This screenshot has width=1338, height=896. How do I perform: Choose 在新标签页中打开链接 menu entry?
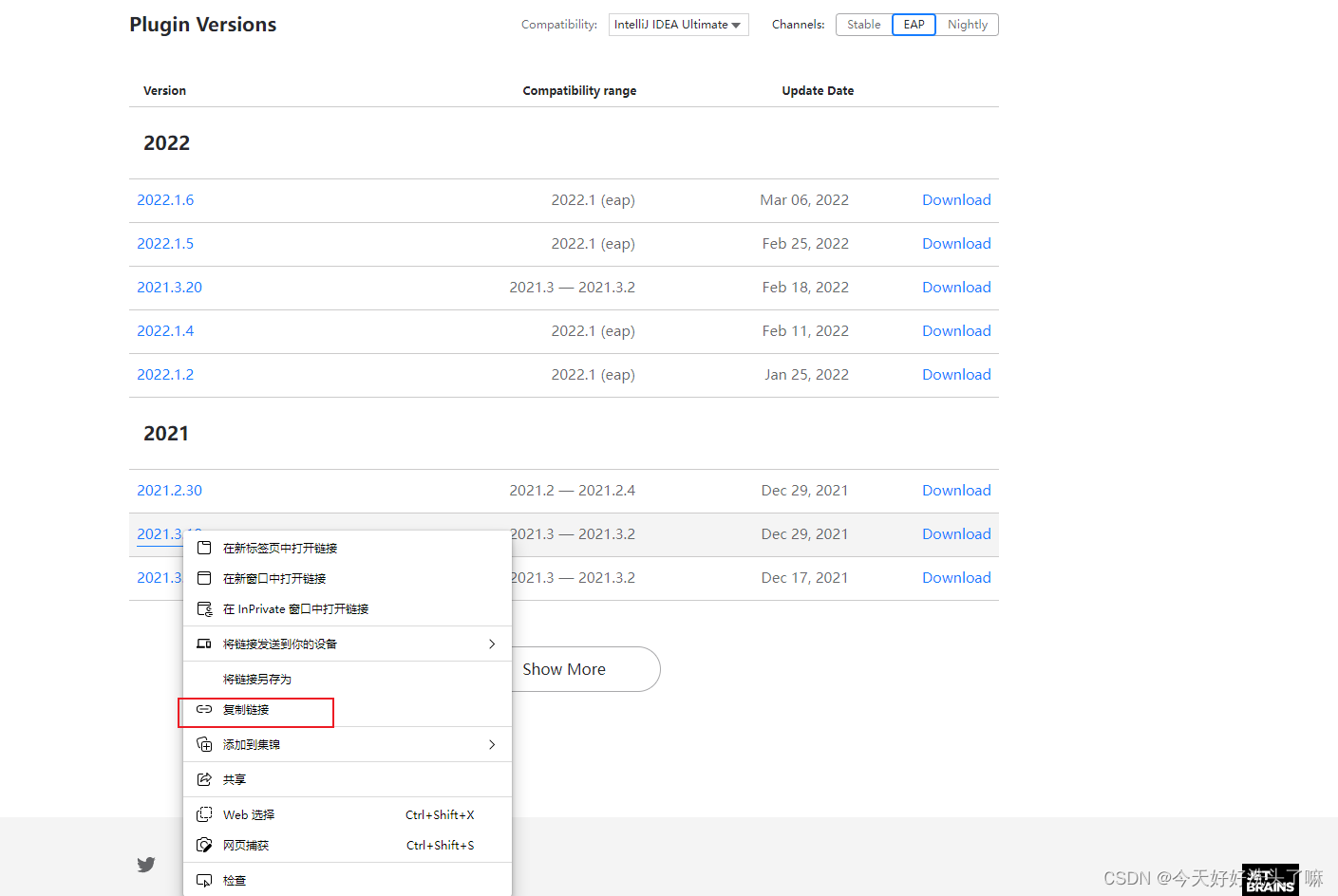click(x=348, y=548)
